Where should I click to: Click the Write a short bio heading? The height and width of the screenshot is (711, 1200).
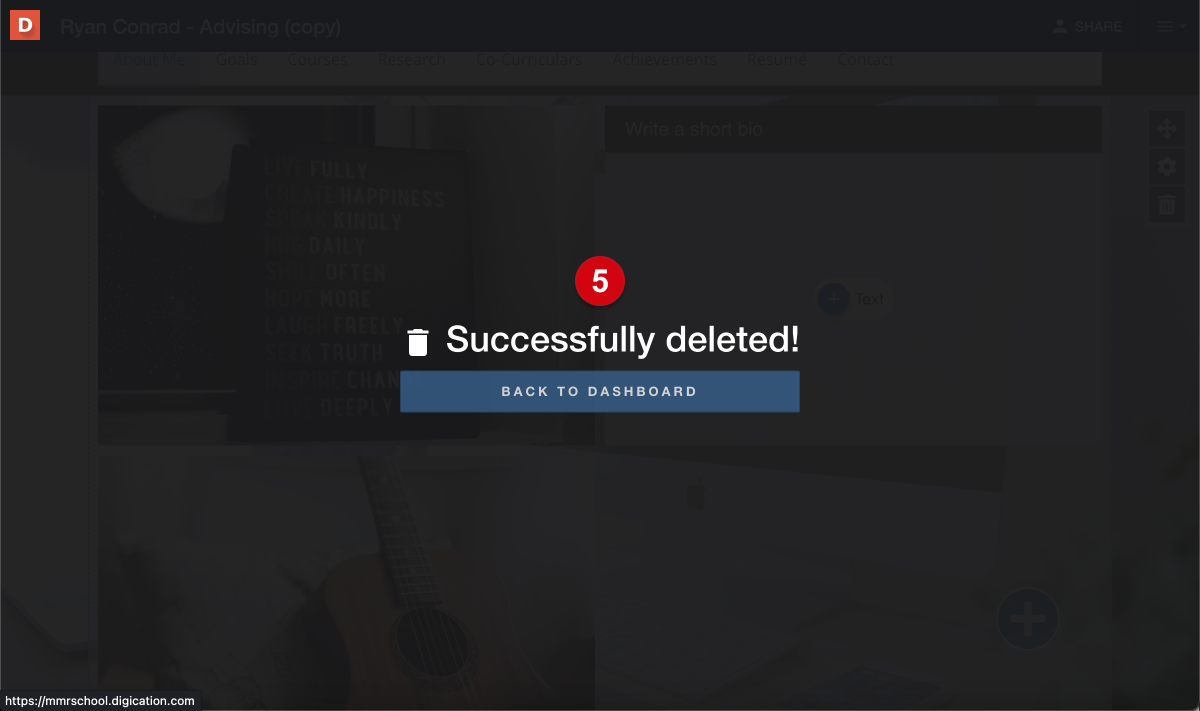point(694,129)
